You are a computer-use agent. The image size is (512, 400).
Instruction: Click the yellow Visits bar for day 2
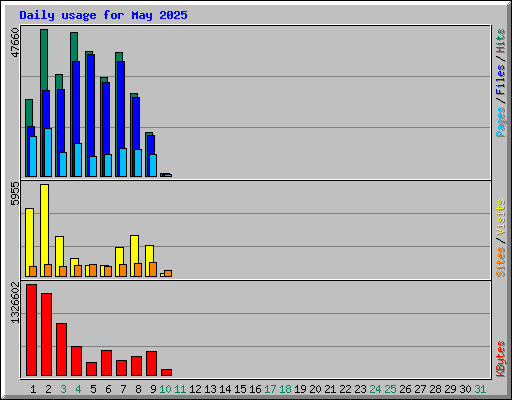[x=44, y=223]
